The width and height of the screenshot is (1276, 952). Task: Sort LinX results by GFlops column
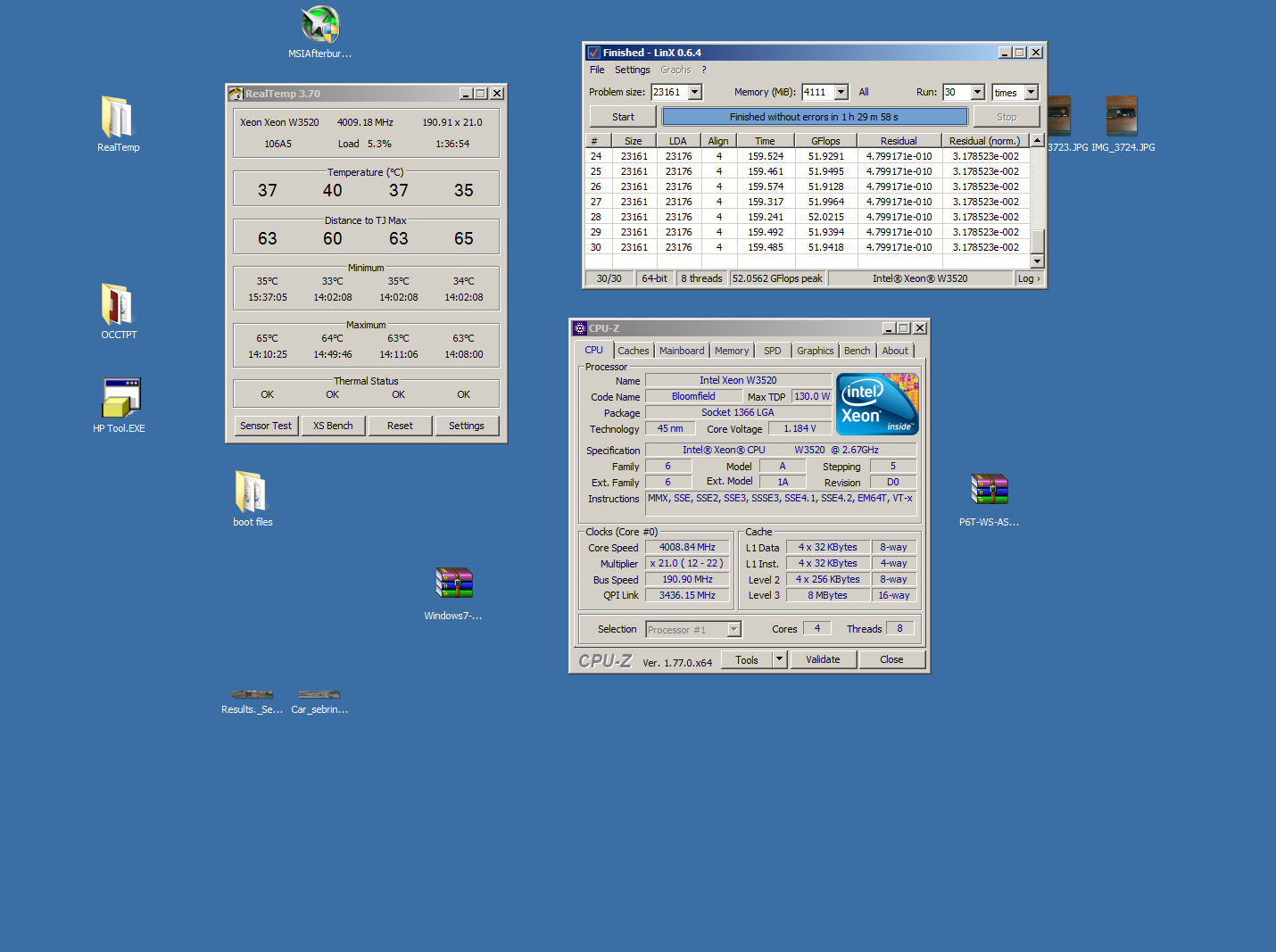point(825,141)
